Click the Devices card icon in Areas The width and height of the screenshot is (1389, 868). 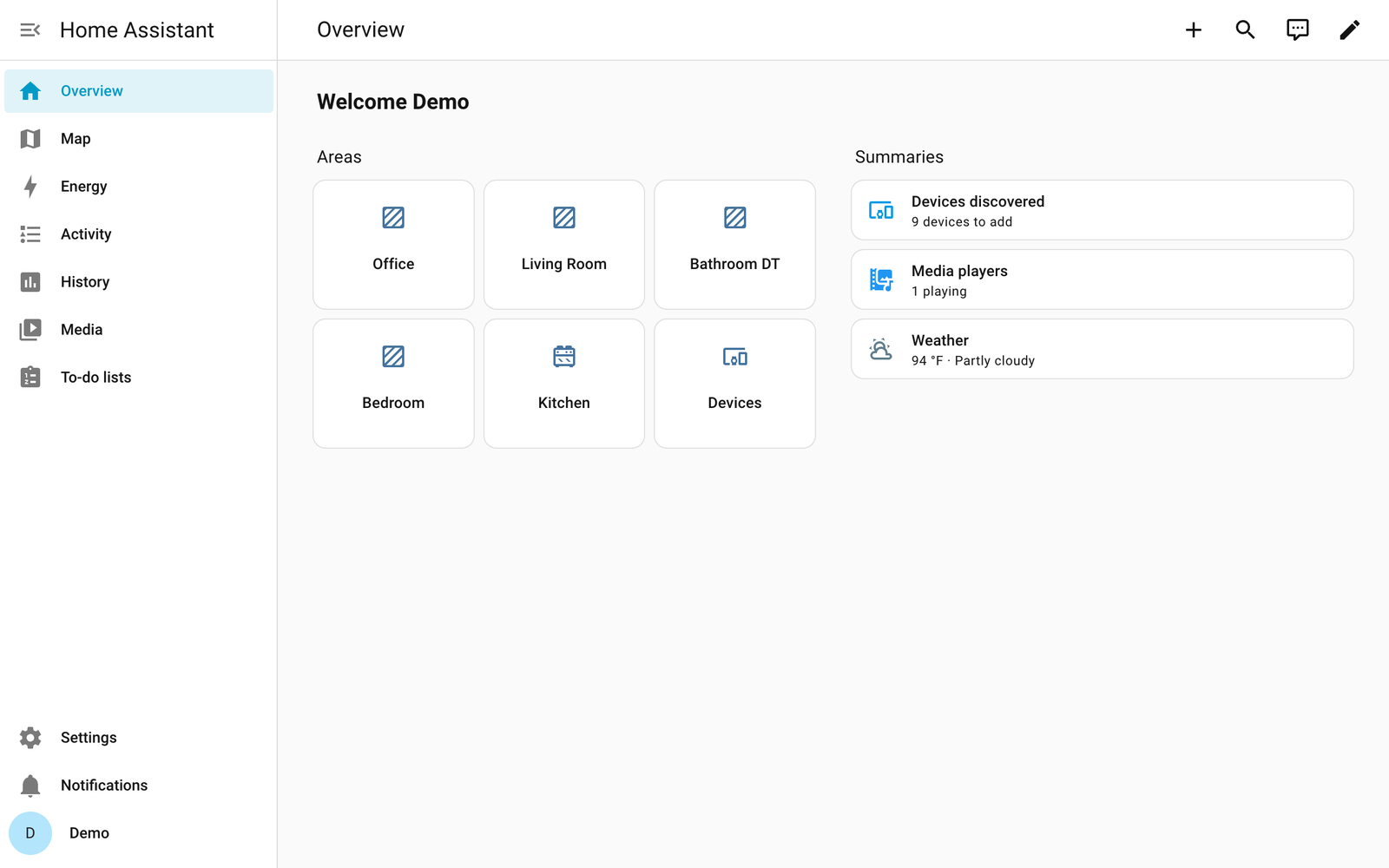point(734,357)
